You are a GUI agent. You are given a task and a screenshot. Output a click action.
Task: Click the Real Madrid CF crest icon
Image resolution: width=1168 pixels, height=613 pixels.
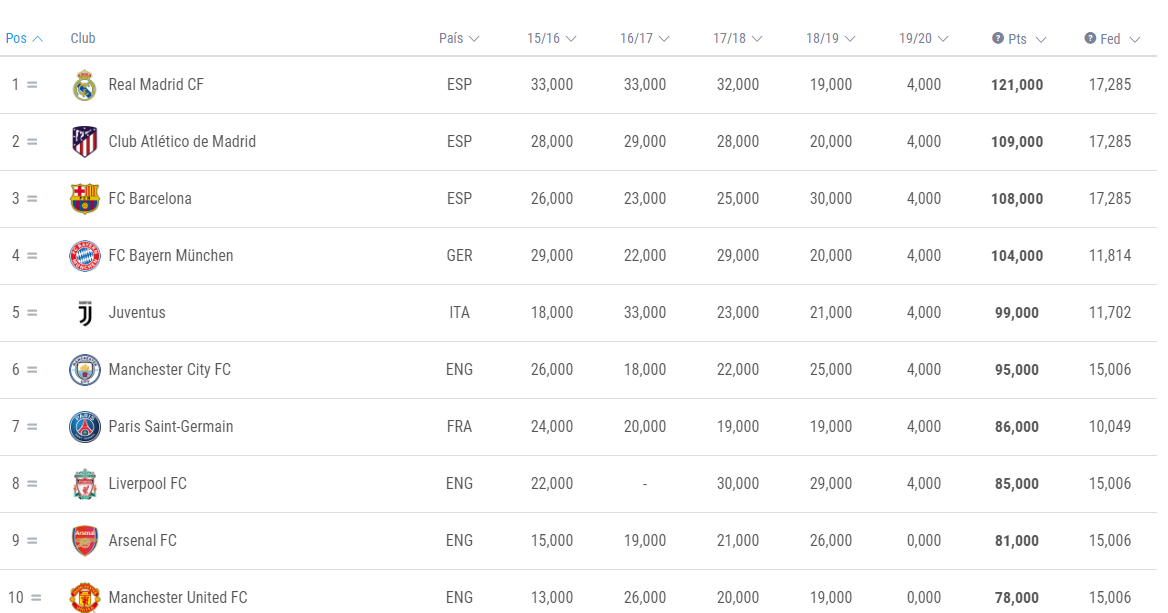85,85
